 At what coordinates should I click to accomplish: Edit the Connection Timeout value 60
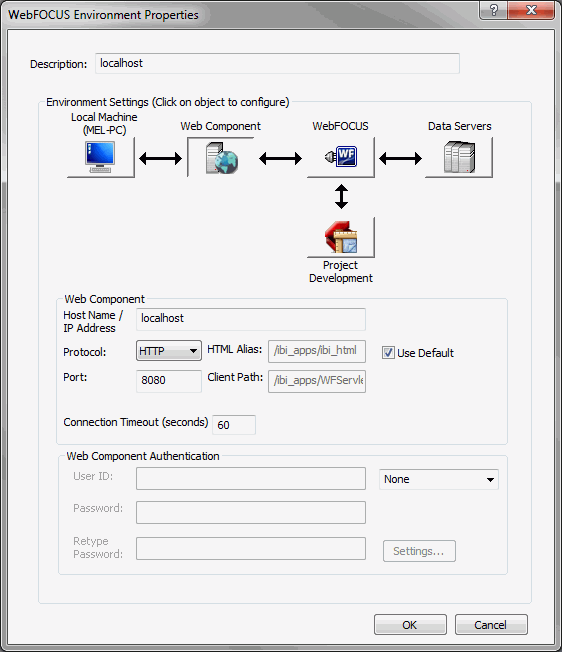pyautogui.click(x=234, y=425)
